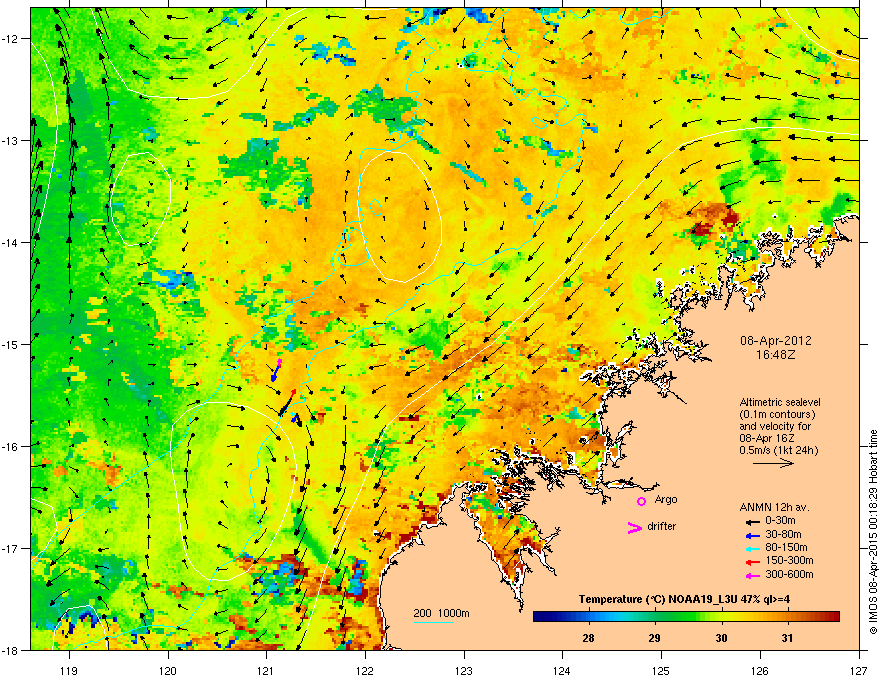
Task: Click the magenta drifter arrowhead legend marker
Action: [635, 527]
